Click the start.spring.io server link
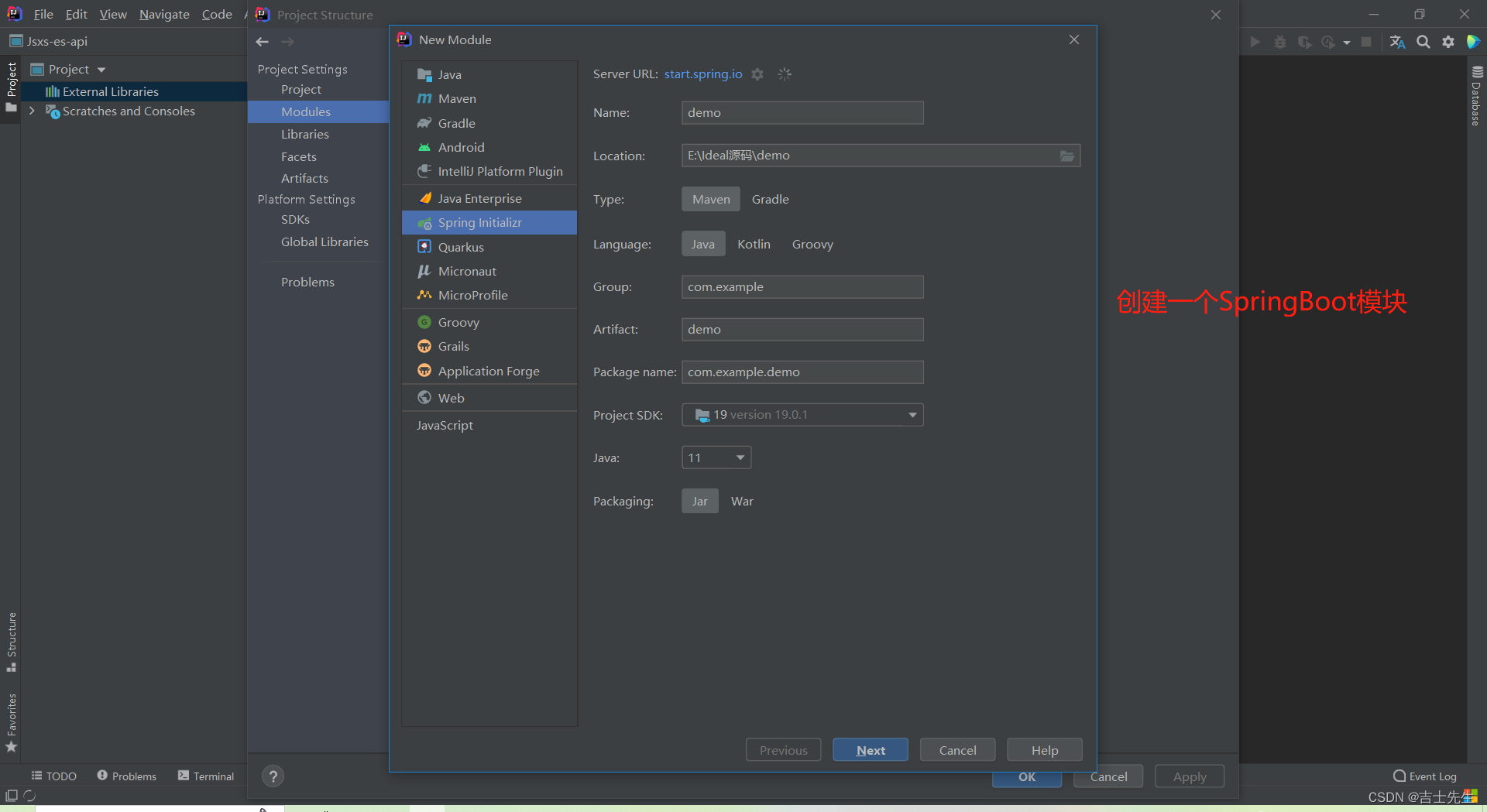This screenshot has width=1487, height=812. click(x=703, y=74)
